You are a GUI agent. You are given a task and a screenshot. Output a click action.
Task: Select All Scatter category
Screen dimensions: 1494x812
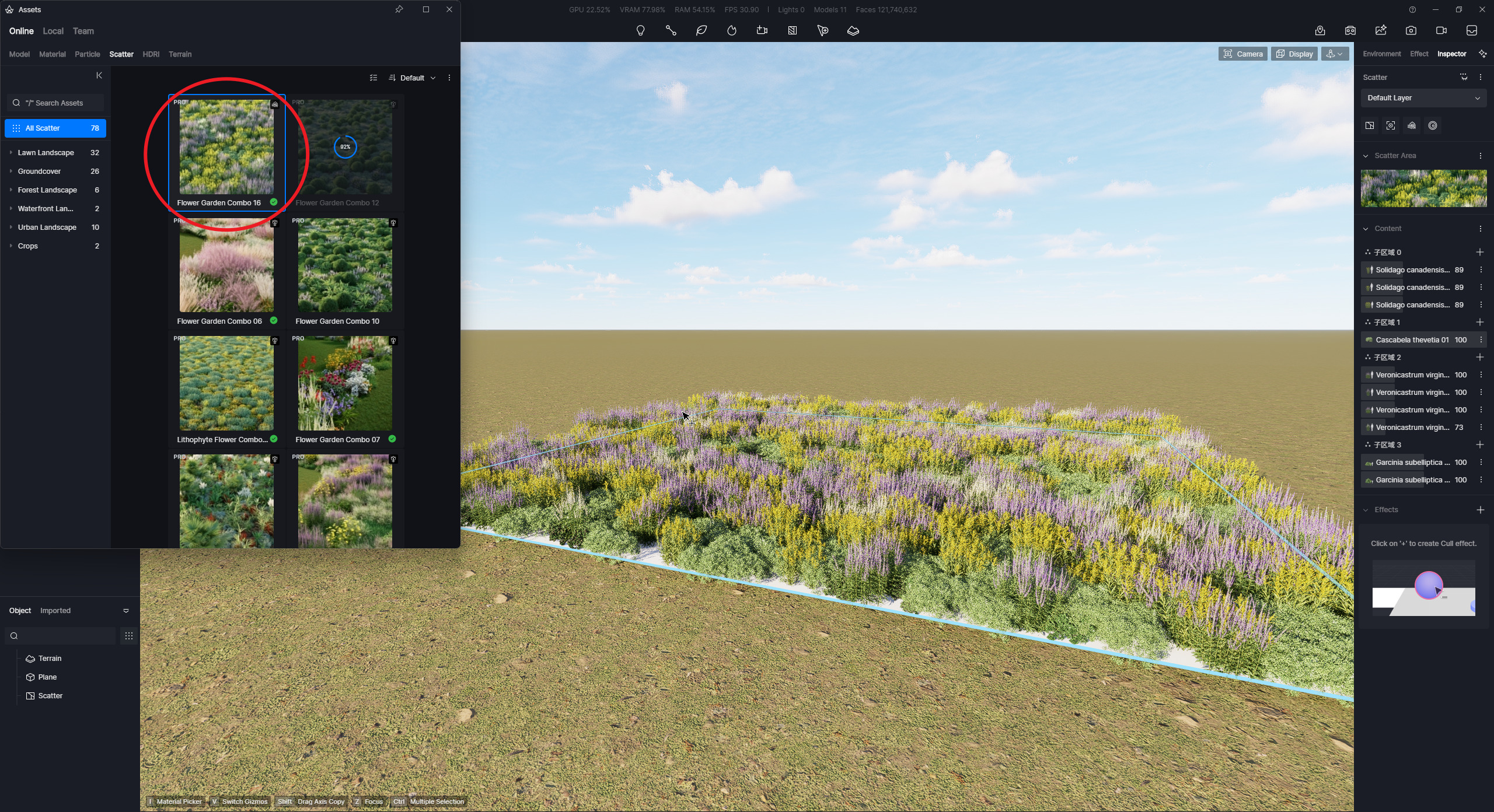[55, 128]
